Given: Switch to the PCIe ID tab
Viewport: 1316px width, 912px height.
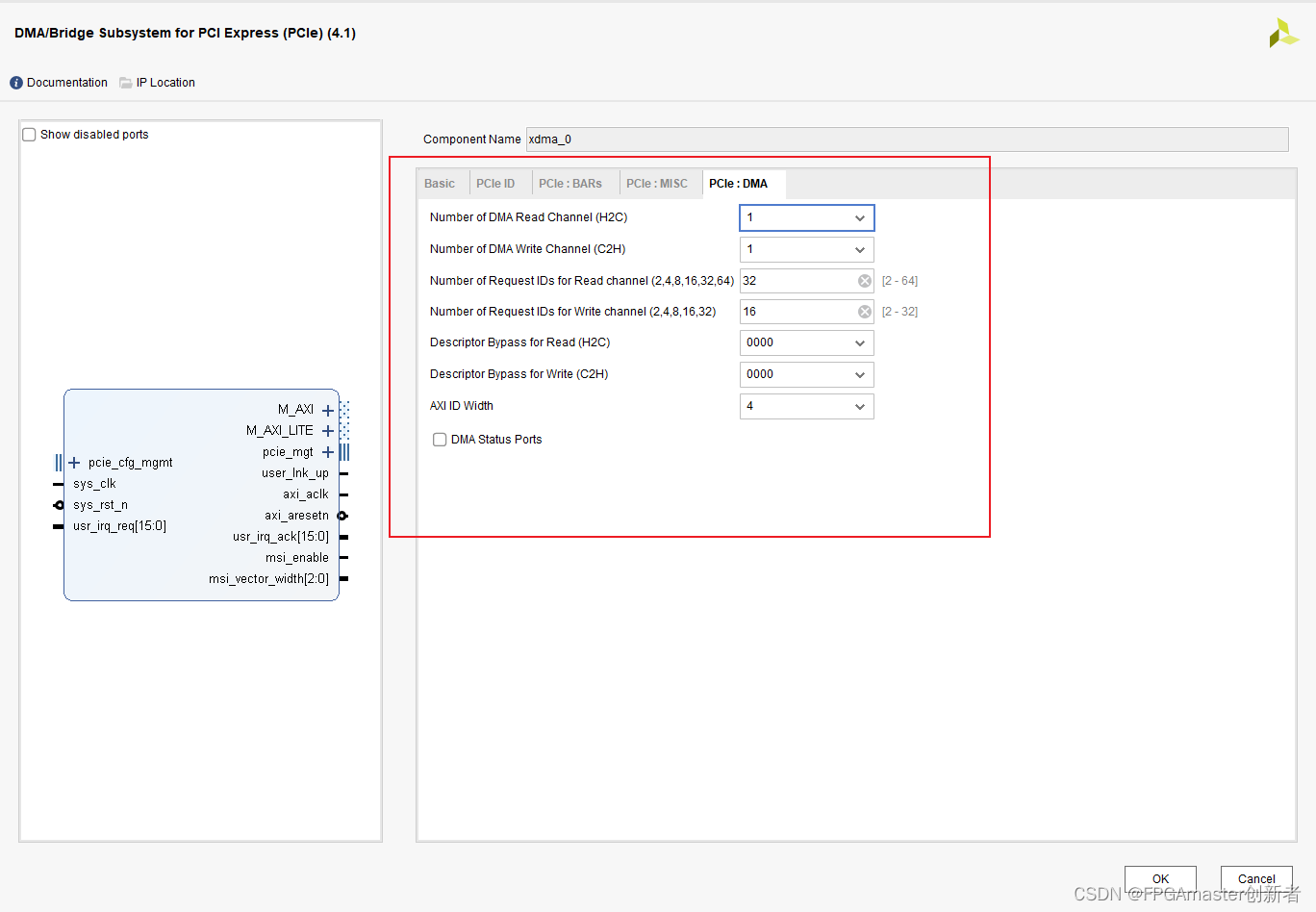Looking at the screenshot, I should [x=495, y=184].
